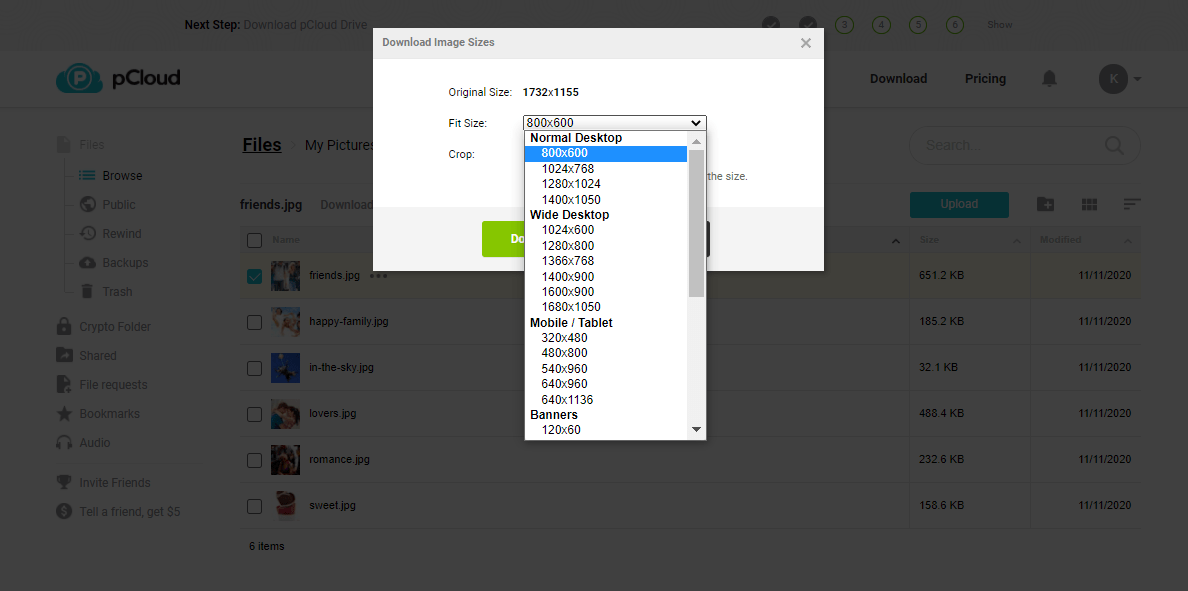Check the sweet.jpg checkbox
The image size is (1188, 591).
coord(255,506)
